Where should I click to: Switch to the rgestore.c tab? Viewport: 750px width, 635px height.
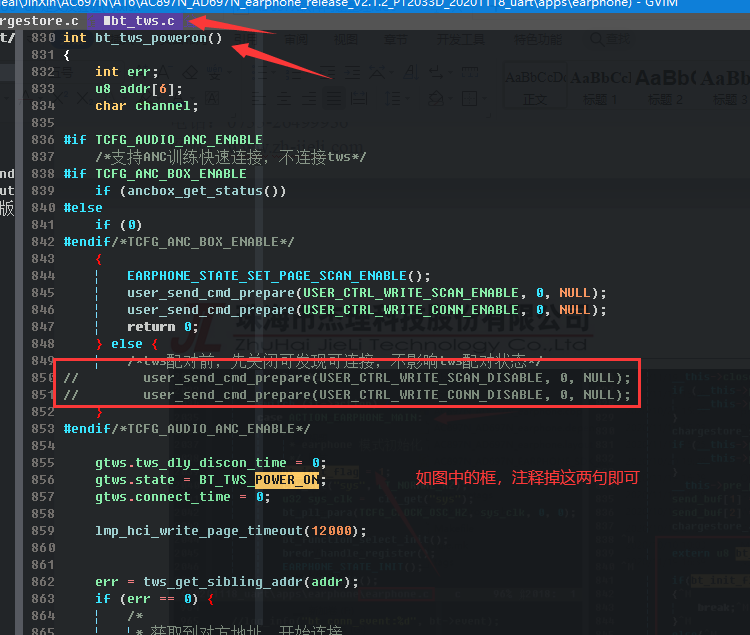point(39,21)
